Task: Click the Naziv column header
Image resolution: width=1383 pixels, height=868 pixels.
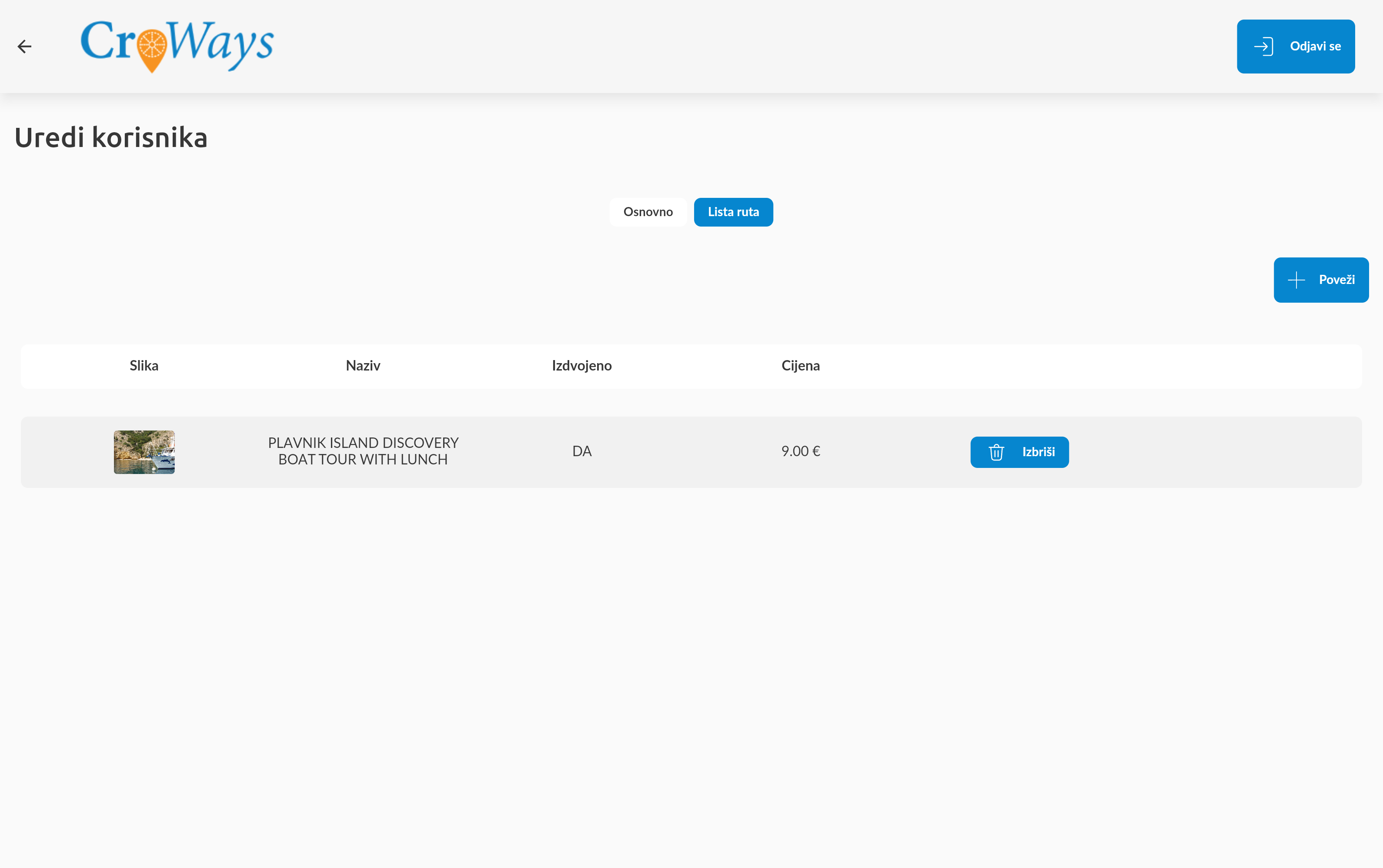Action: (363, 366)
